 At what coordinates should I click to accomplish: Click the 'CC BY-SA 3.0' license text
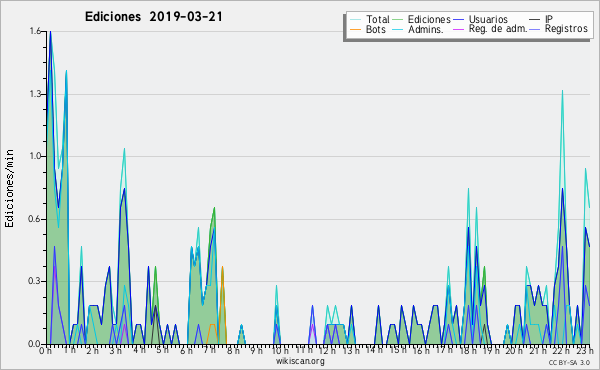569,362
